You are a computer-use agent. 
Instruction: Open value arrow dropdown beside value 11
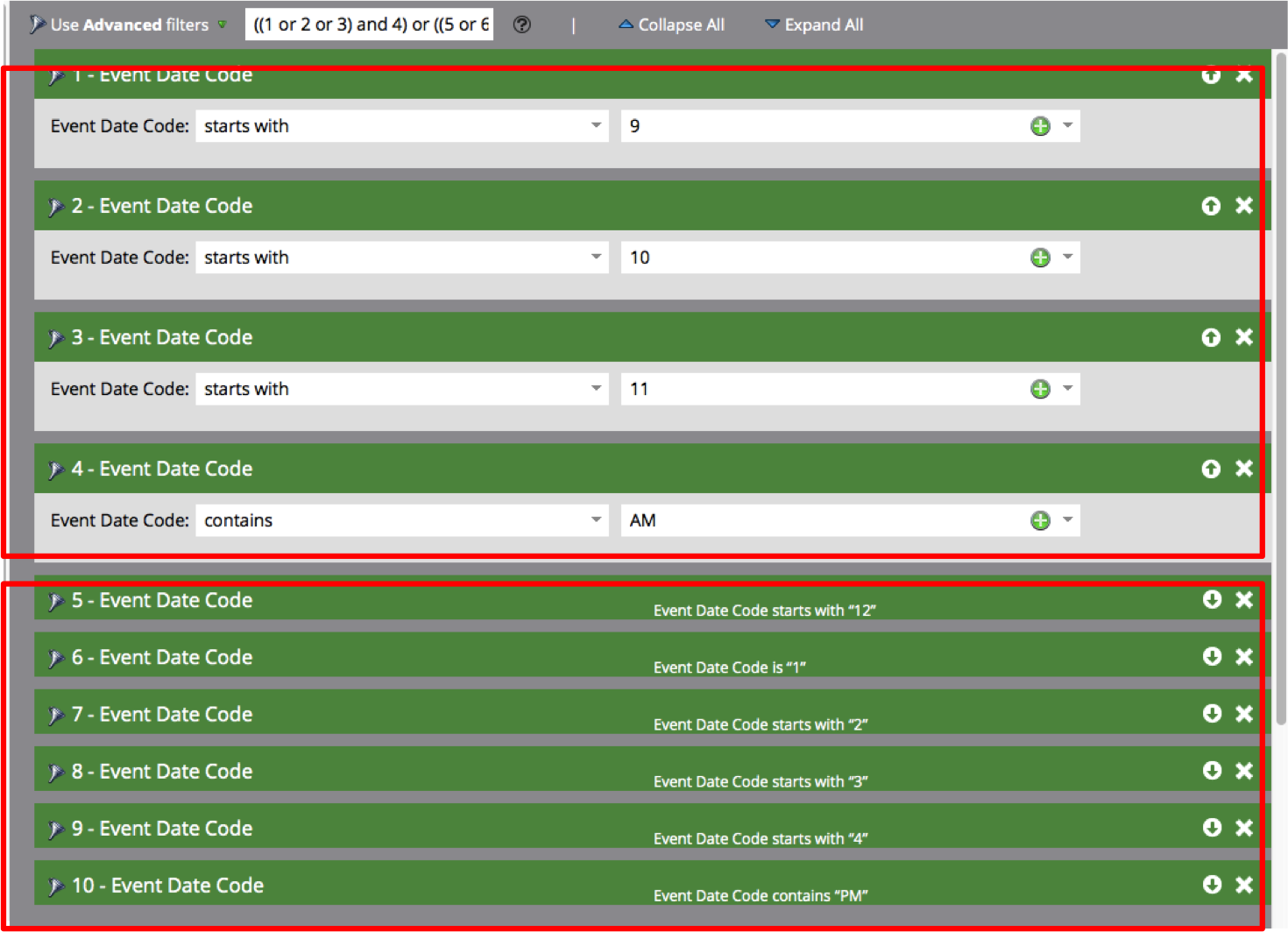pyautogui.click(x=1067, y=389)
